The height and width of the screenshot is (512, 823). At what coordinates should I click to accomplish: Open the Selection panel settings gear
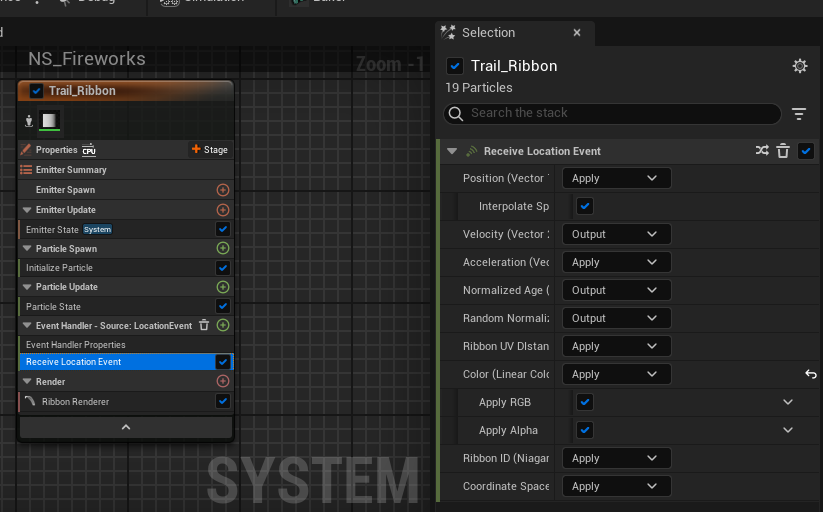799,66
